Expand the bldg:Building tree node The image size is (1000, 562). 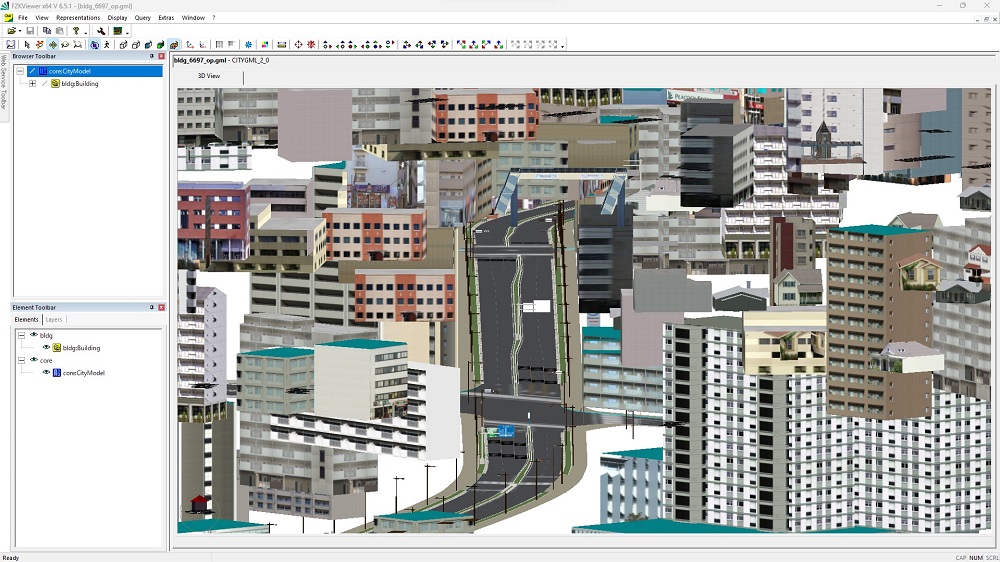tap(33, 84)
